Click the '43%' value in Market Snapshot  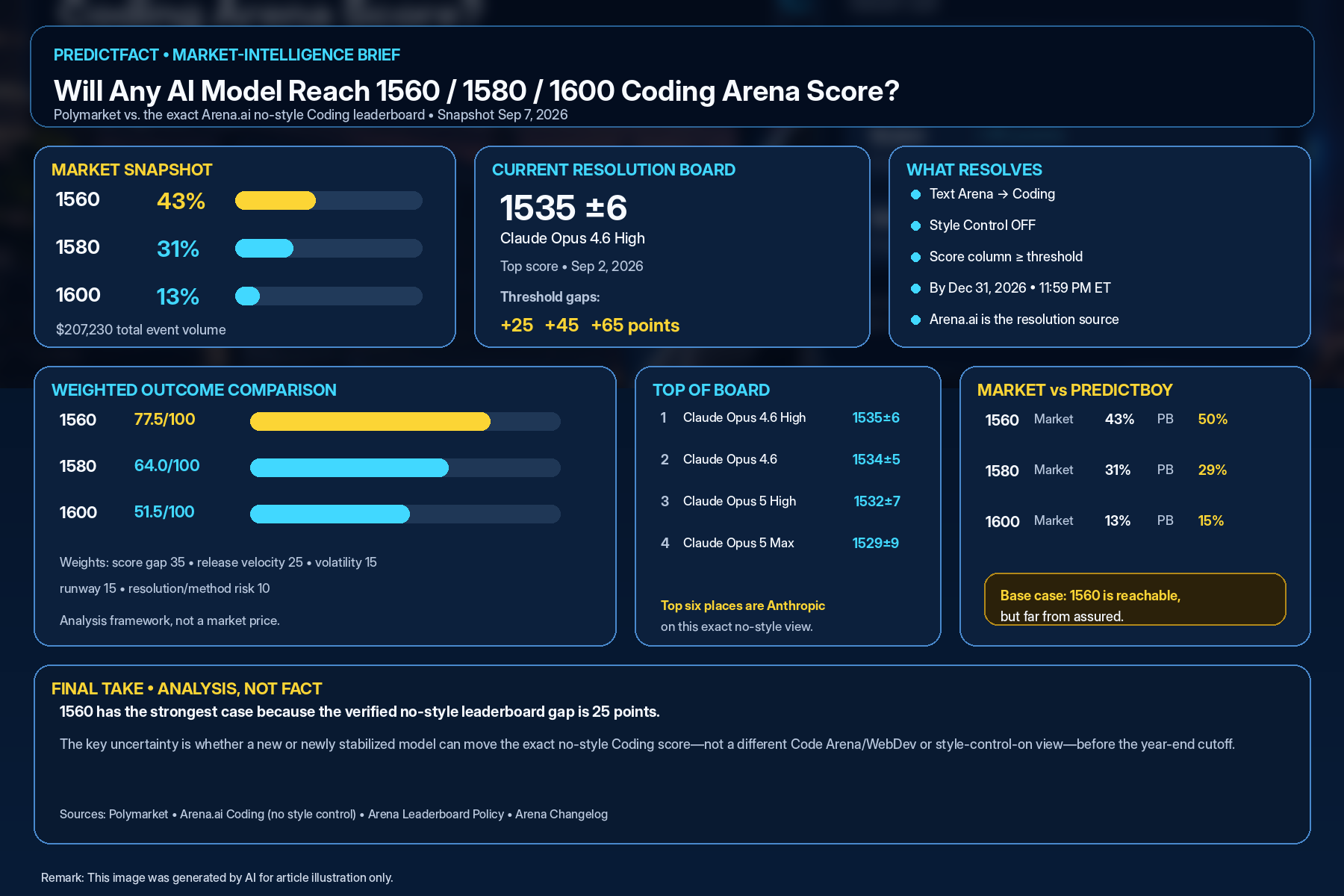[x=181, y=201]
